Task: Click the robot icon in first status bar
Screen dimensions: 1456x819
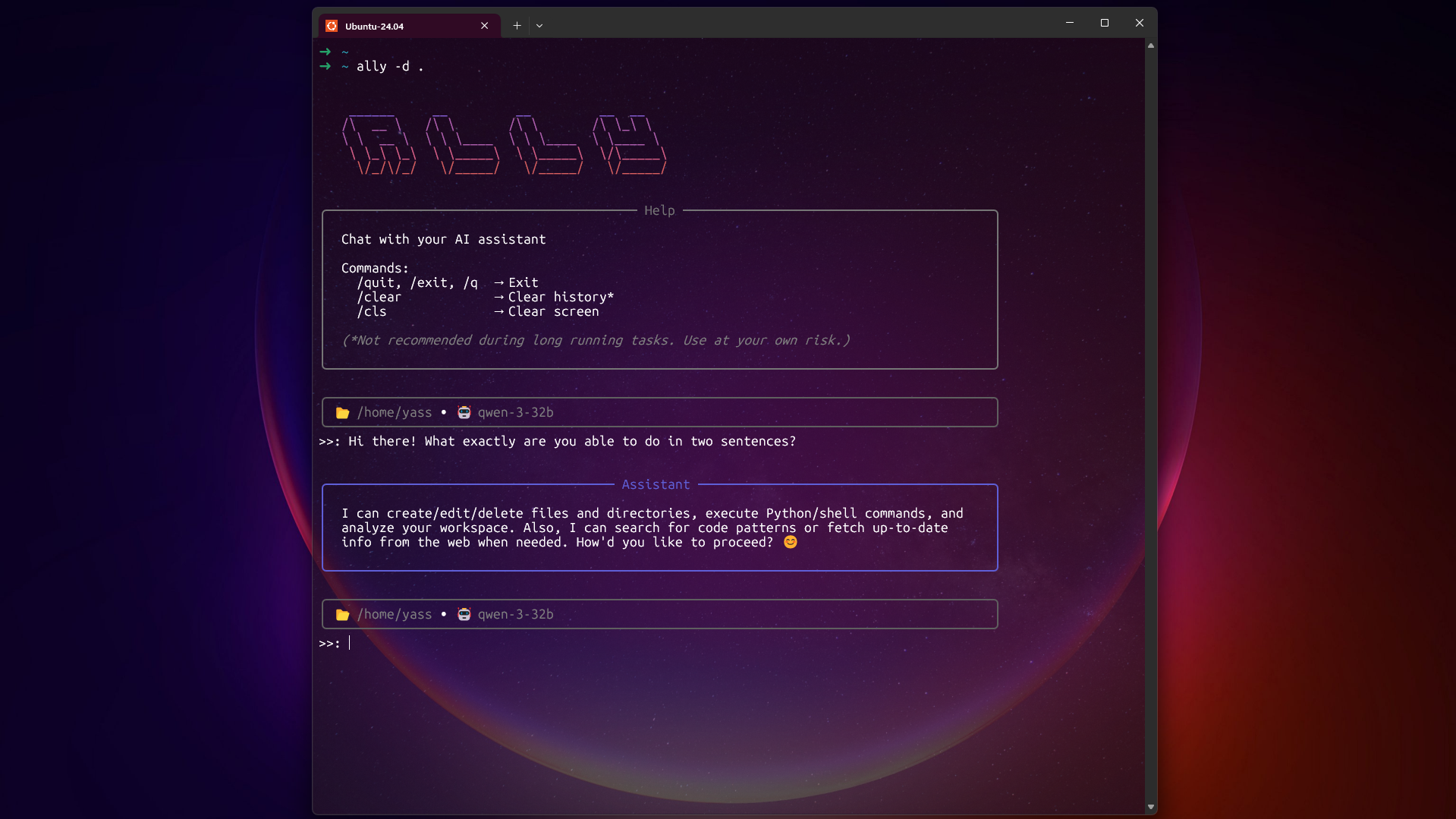Action: (x=464, y=412)
